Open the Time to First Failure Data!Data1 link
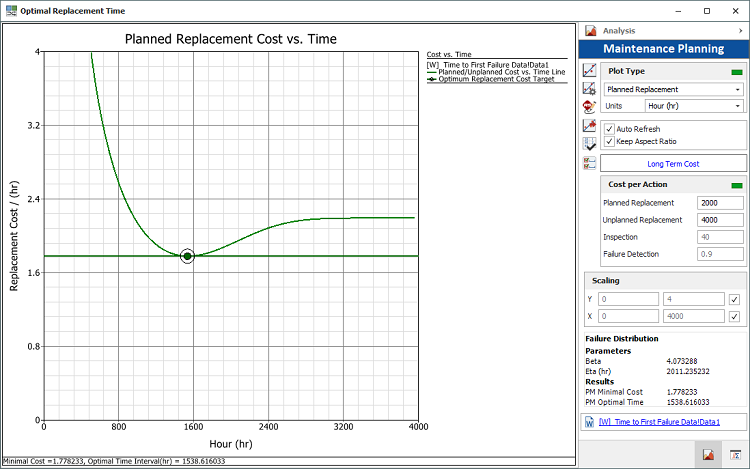 pyautogui.click(x=659, y=424)
